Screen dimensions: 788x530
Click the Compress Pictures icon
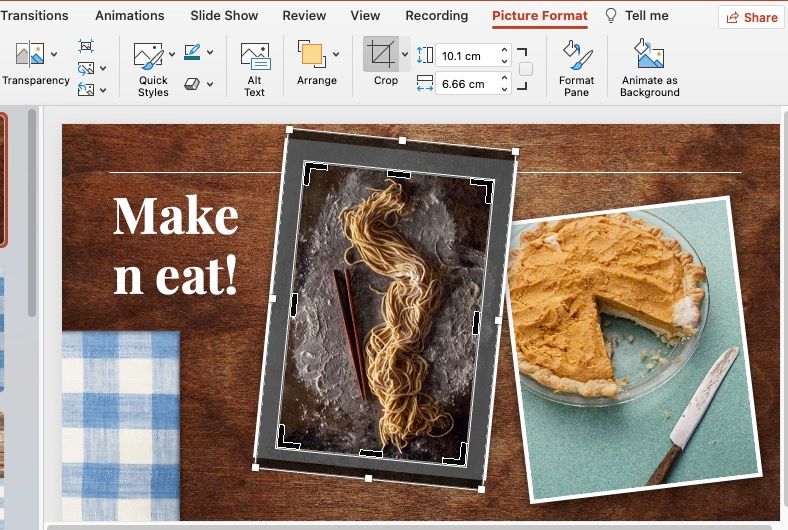[86, 46]
